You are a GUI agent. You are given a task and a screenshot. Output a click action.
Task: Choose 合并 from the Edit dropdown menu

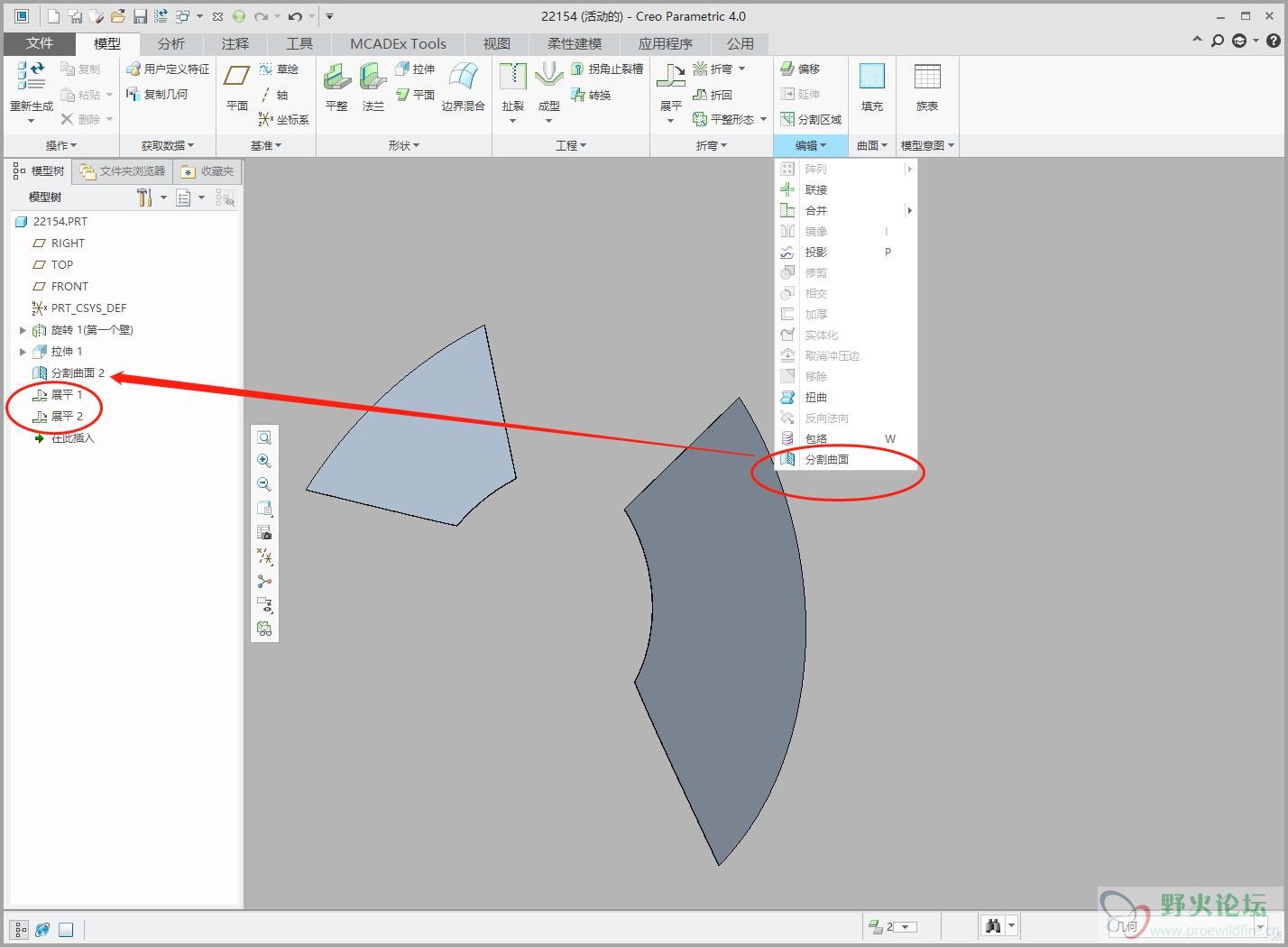[x=845, y=210]
